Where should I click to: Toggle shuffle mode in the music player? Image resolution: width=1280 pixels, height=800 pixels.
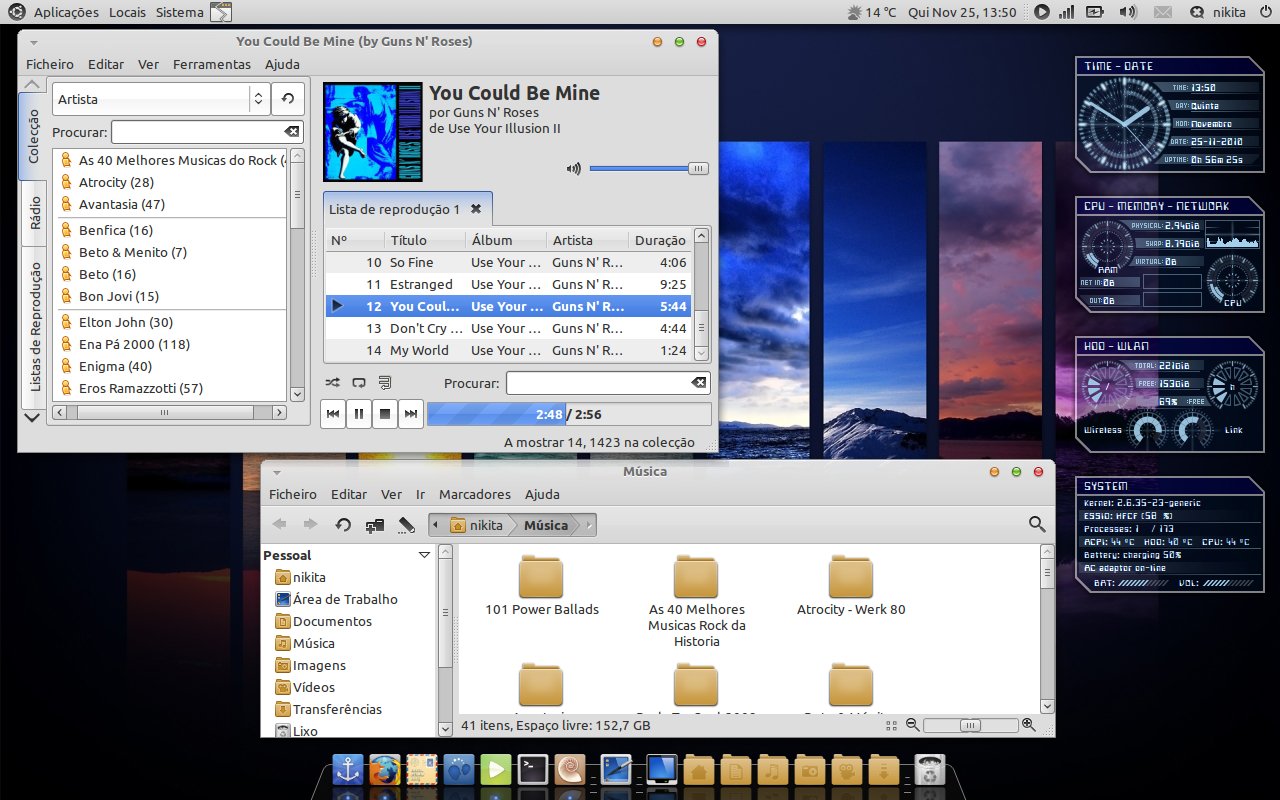tap(333, 382)
